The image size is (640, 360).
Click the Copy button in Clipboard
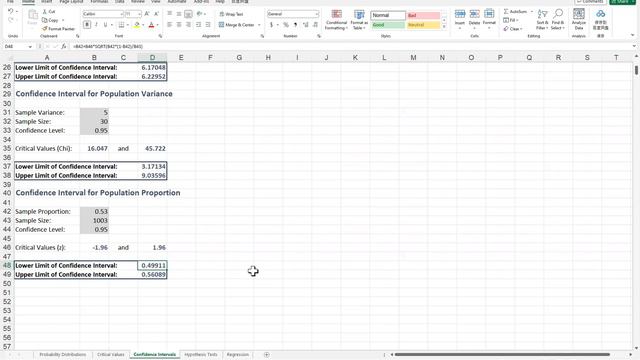pos(50,20)
